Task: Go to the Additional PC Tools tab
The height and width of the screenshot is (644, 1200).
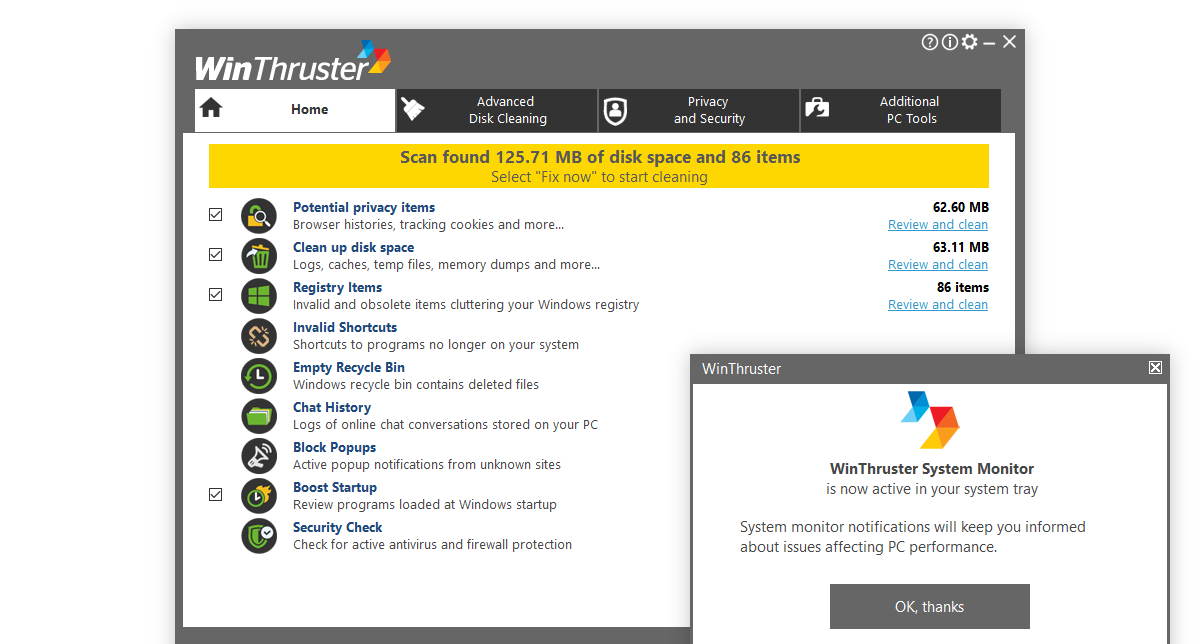Action: [x=900, y=110]
